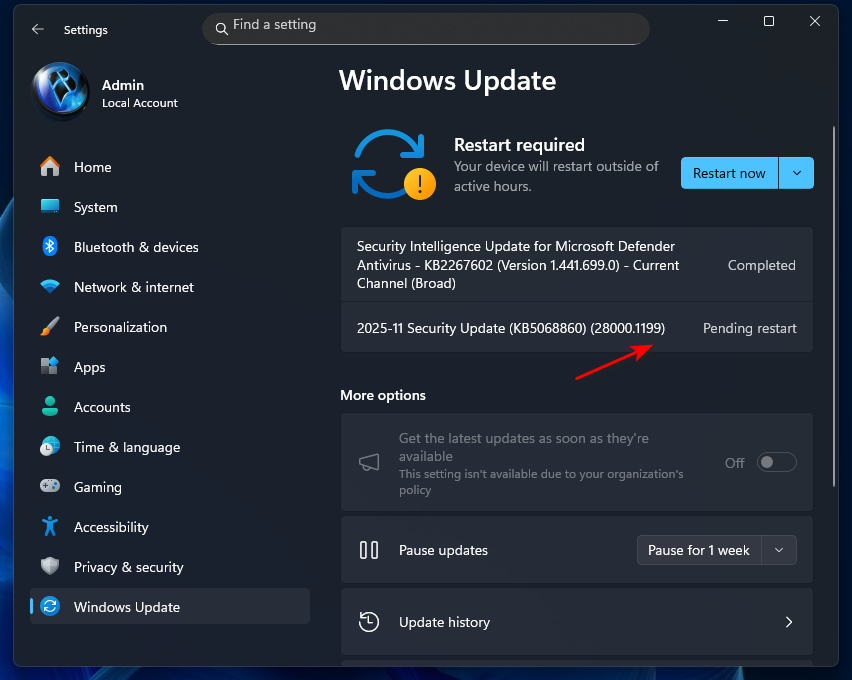
Task: Select Time & language label
Action: (x=127, y=447)
